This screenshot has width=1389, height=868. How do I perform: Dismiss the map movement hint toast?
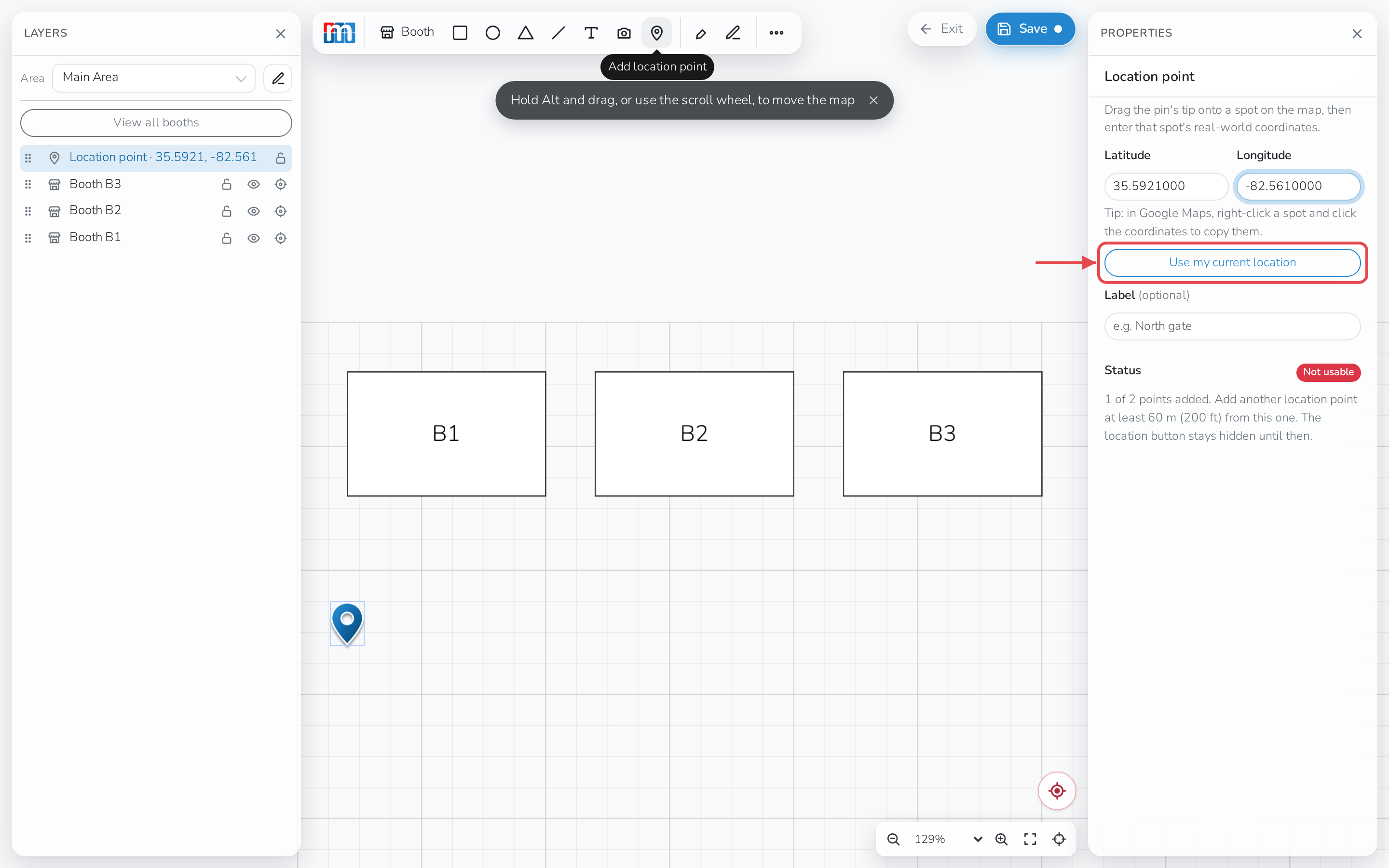coord(873,100)
